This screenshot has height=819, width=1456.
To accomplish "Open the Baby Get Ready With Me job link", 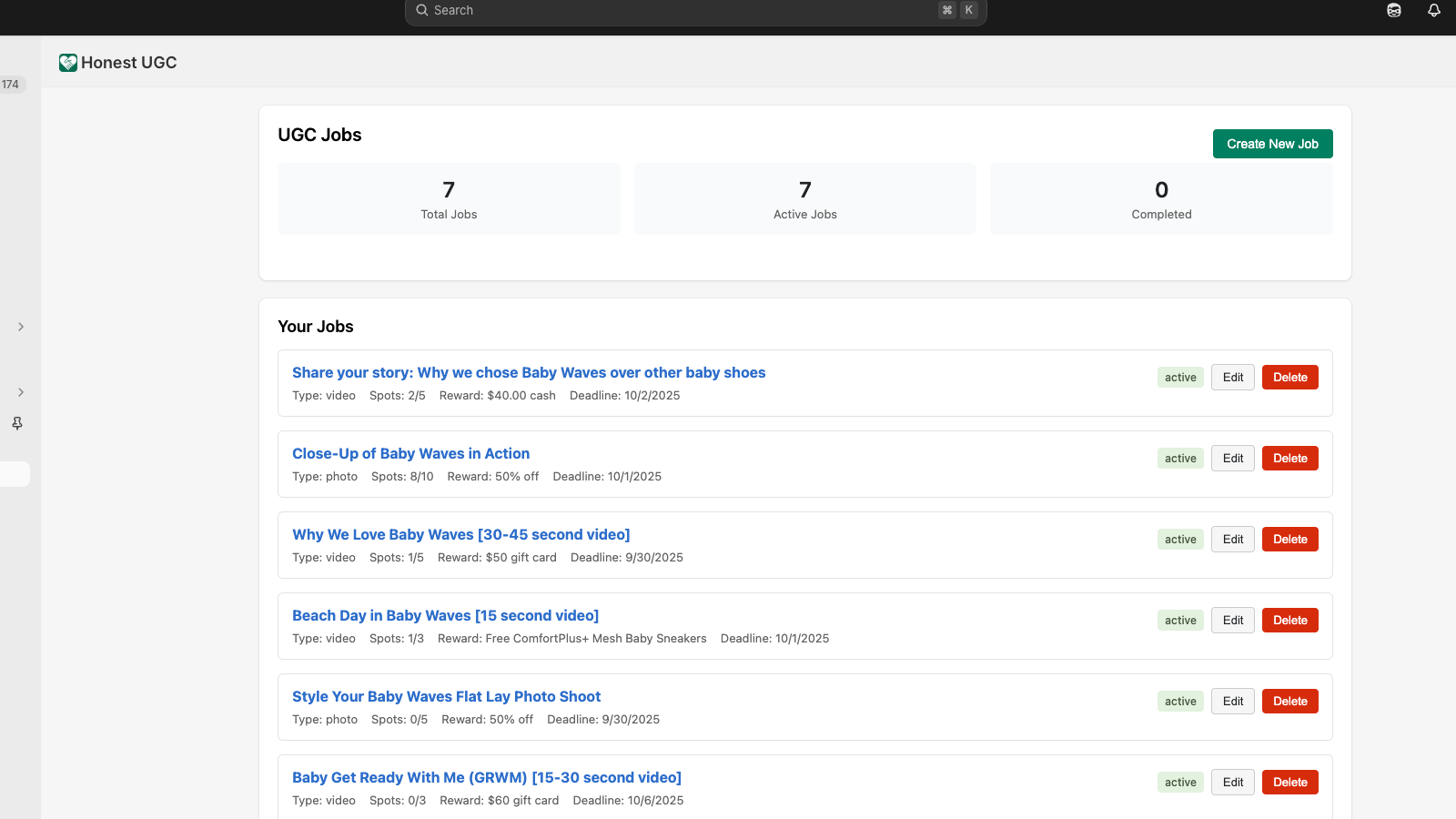I will coord(486,778).
